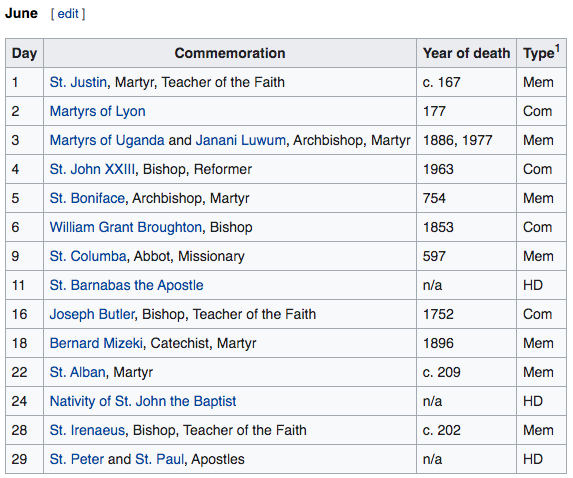Follow the Martyrs of Uganda link
Screen dimensions: 573x478
click(107, 140)
